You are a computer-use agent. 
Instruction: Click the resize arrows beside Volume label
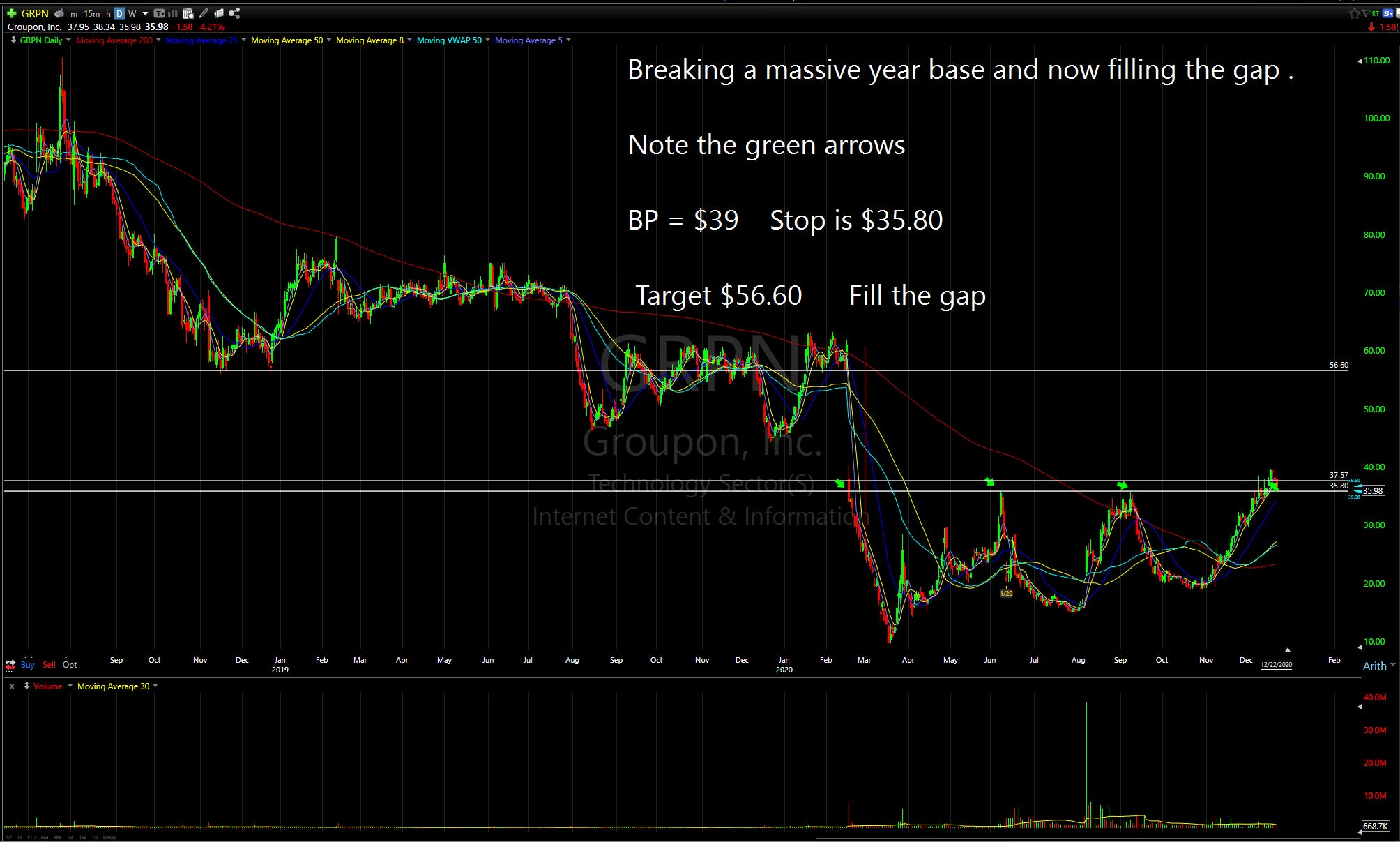coord(26,686)
